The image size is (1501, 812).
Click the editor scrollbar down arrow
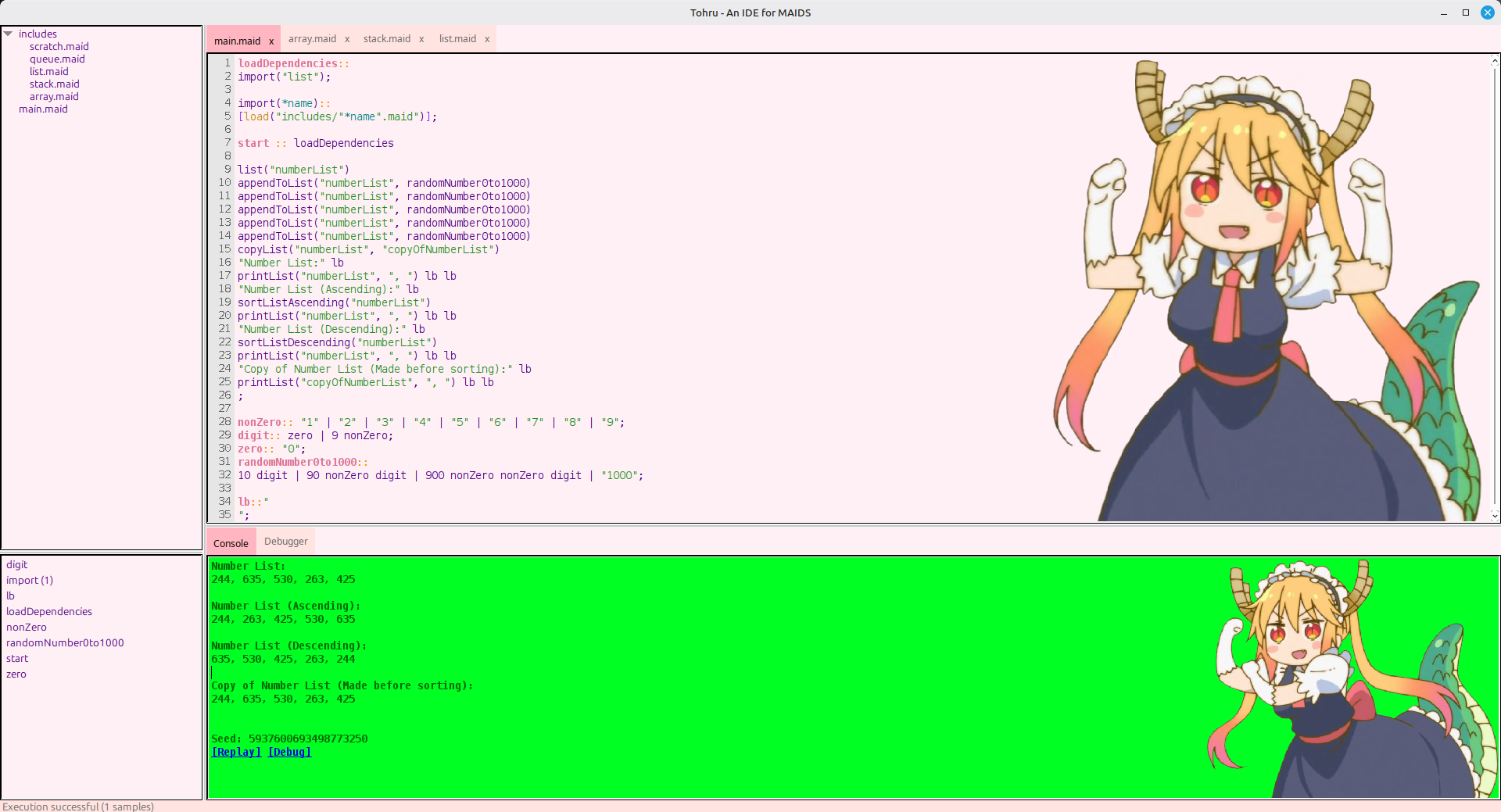click(1495, 515)
